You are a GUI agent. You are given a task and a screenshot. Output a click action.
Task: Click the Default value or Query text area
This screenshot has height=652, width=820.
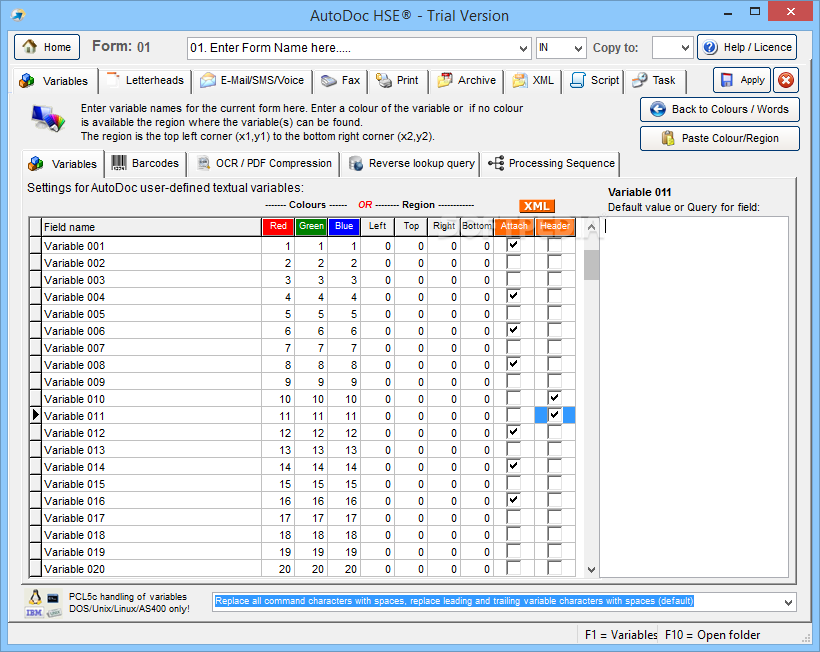[694, 397]
